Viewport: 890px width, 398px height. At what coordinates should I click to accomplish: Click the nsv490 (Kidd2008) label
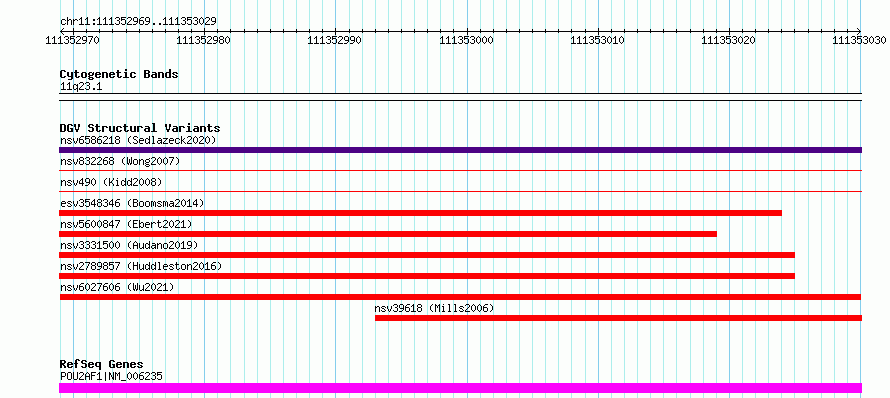[111, 182]
